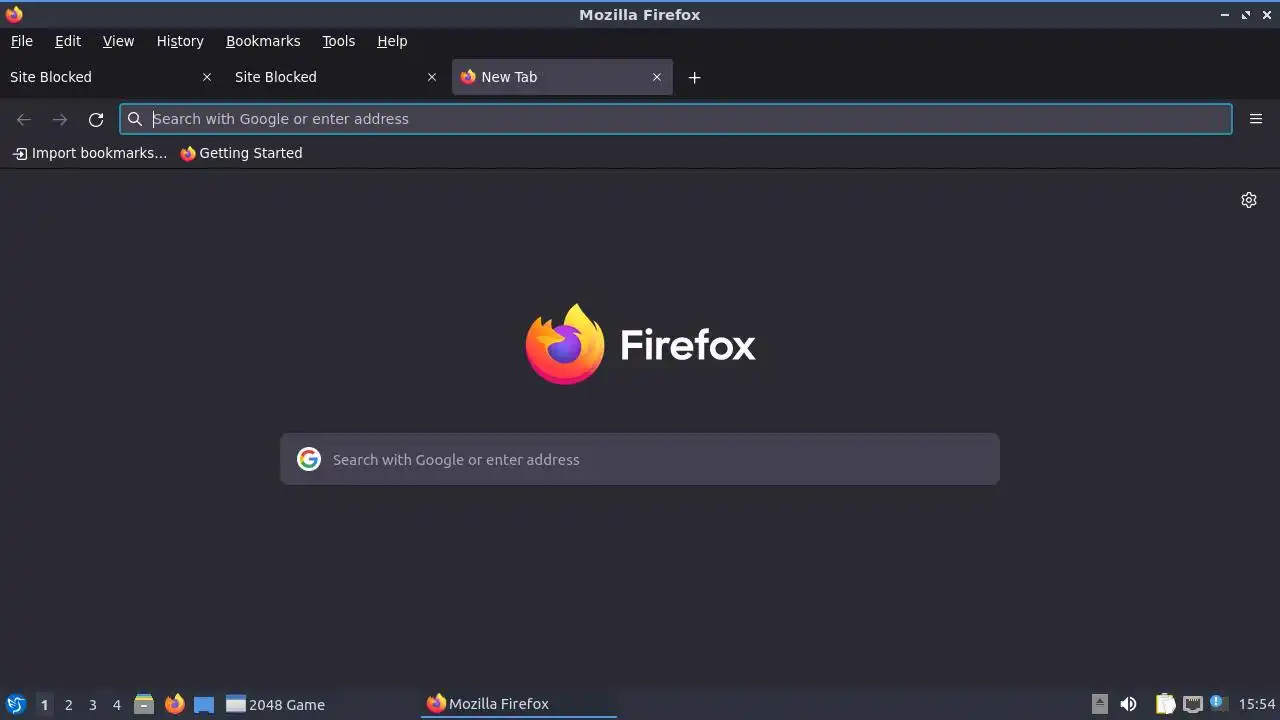1280x720 pixels.
Task: Focus the center Google search box
Action: click(640, 459)
